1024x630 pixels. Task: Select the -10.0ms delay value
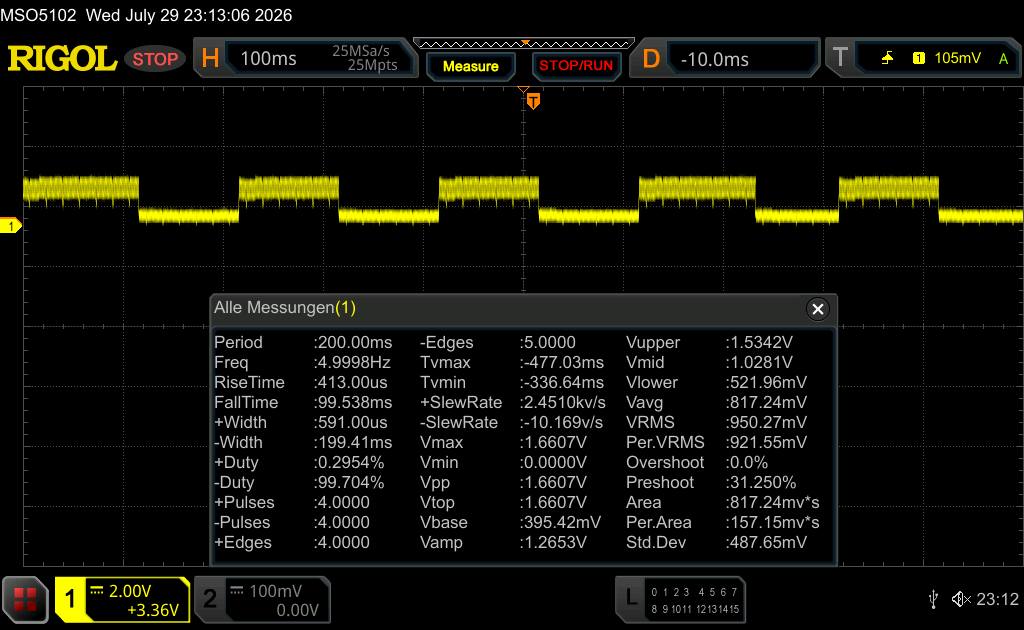click(714, 59)
